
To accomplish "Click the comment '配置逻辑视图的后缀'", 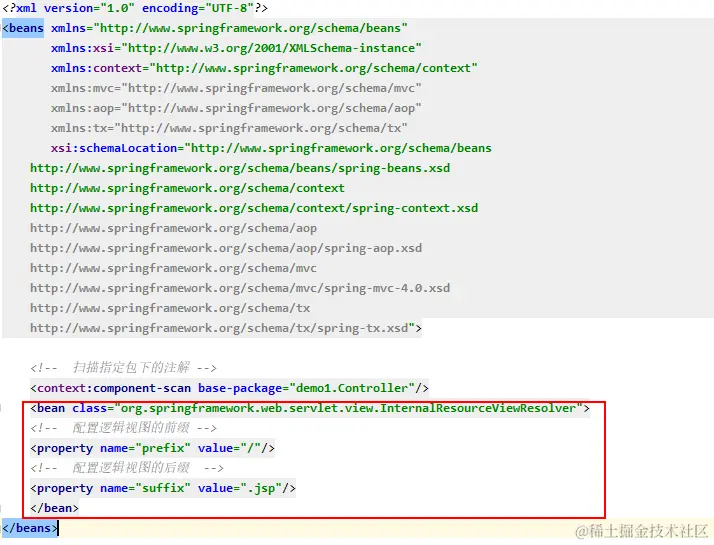I will coord(131,468).
